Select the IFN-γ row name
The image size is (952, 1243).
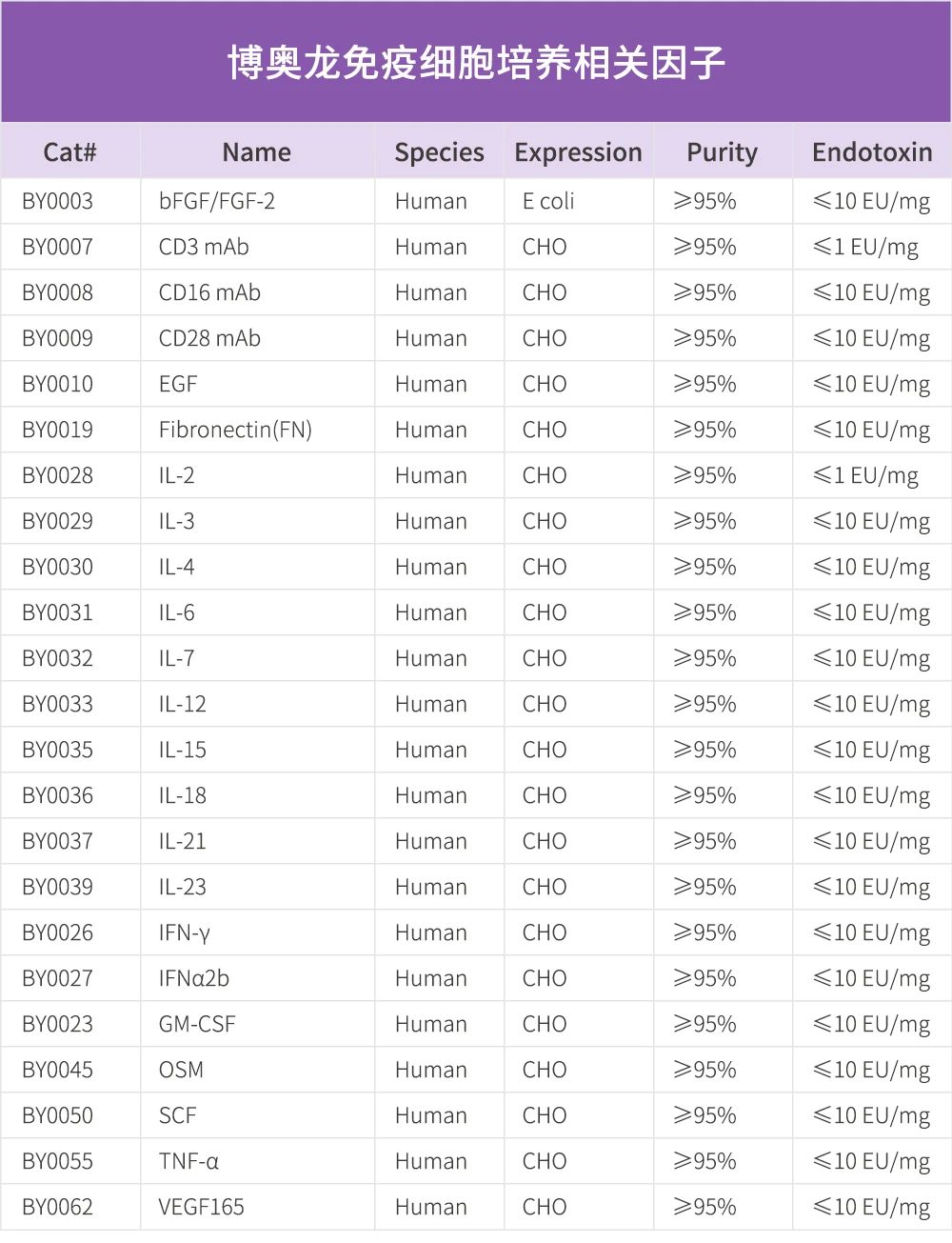(184, 932)
